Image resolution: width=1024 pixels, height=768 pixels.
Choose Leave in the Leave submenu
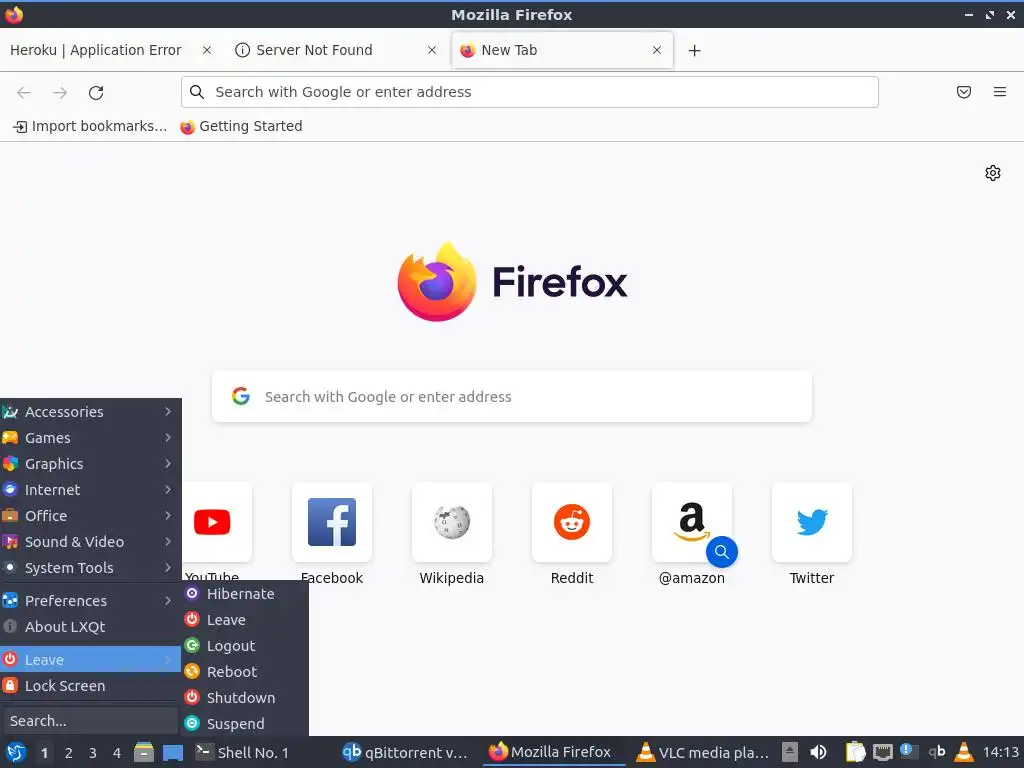click(245, 620)
